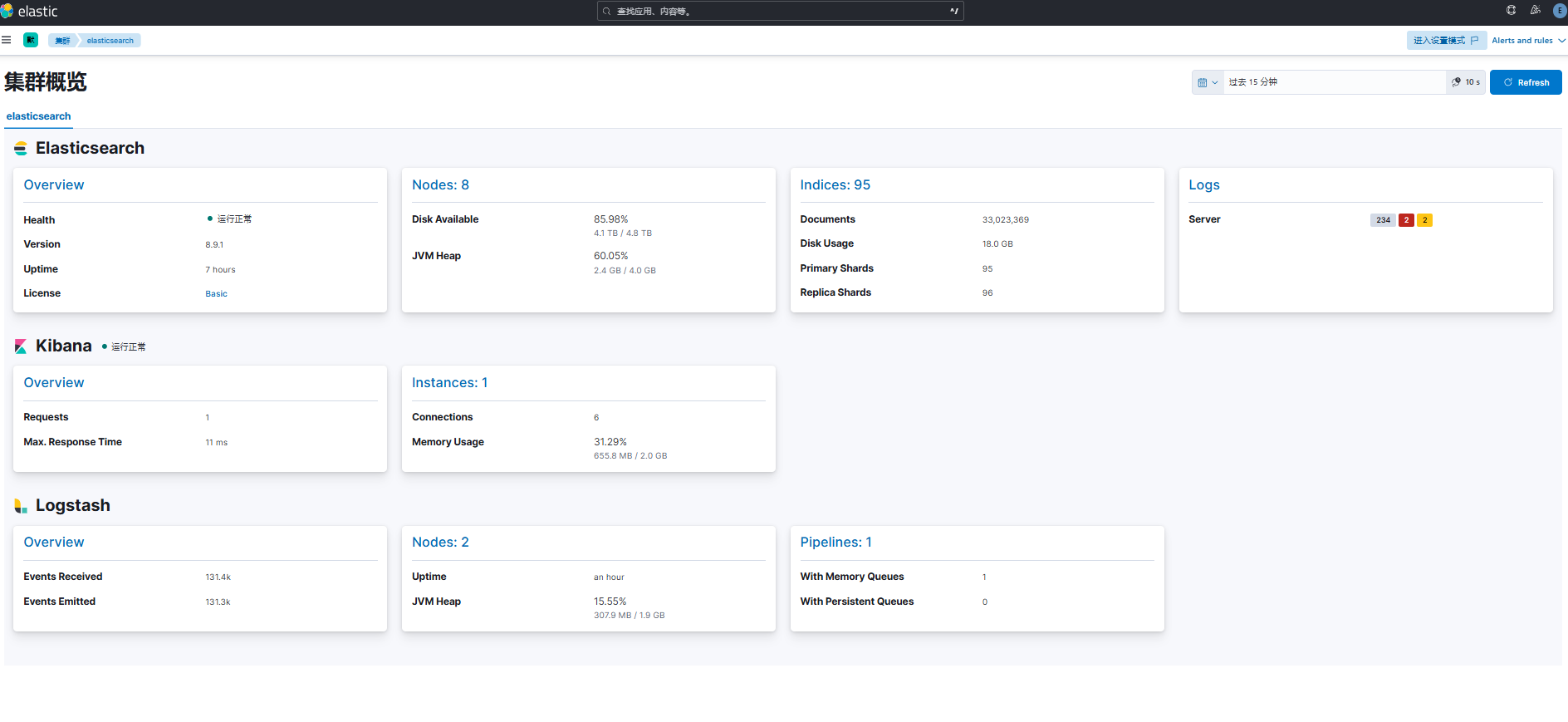Open the Logs panel heading link
1568x722 pixels.
[x=1203, y=185]
